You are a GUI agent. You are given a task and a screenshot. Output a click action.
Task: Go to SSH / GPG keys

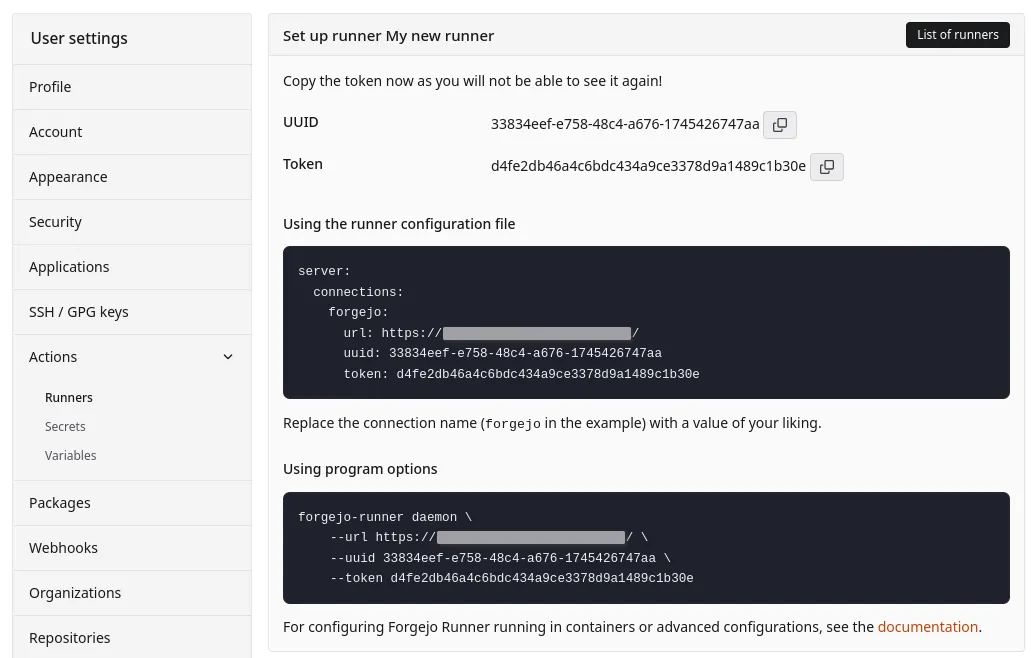(x=79, y=312)
